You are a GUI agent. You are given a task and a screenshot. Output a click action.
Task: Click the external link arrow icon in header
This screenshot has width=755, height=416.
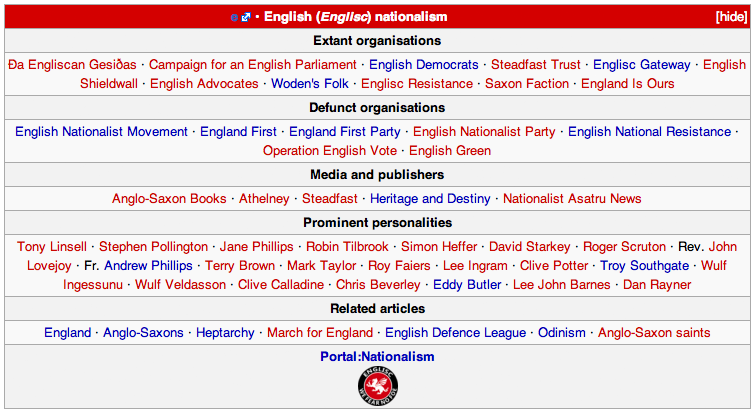pyautogui.click(x=246, y=17)
